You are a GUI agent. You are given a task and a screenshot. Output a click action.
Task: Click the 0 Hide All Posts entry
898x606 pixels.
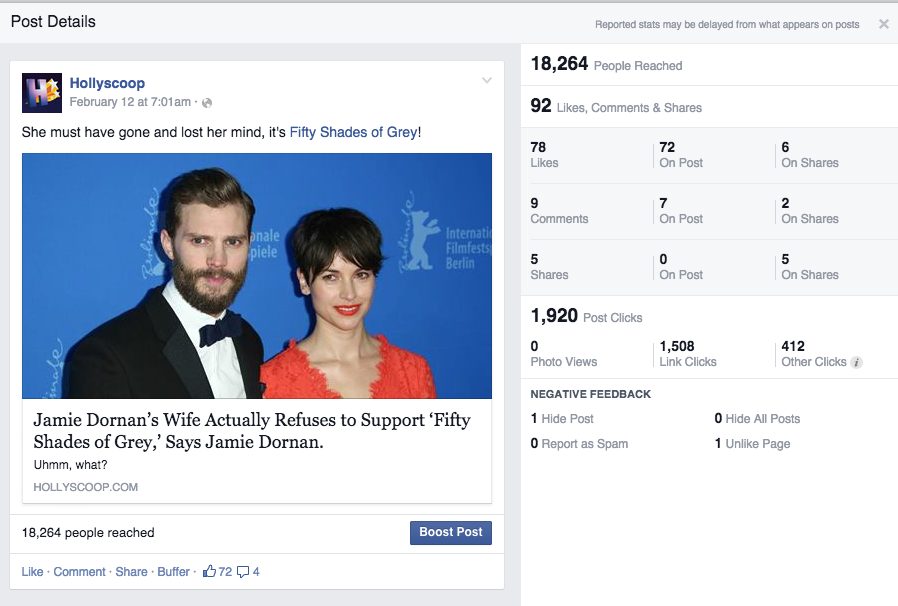pos(757,419)
